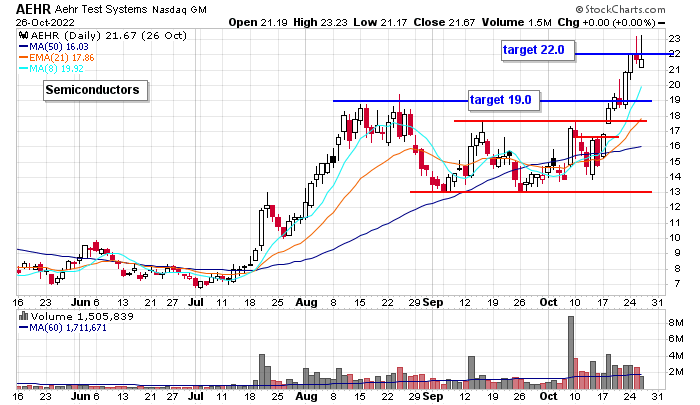
Task: Click the MA(60) 1,711,671 volume legend
Action: [x=62, y=328]
